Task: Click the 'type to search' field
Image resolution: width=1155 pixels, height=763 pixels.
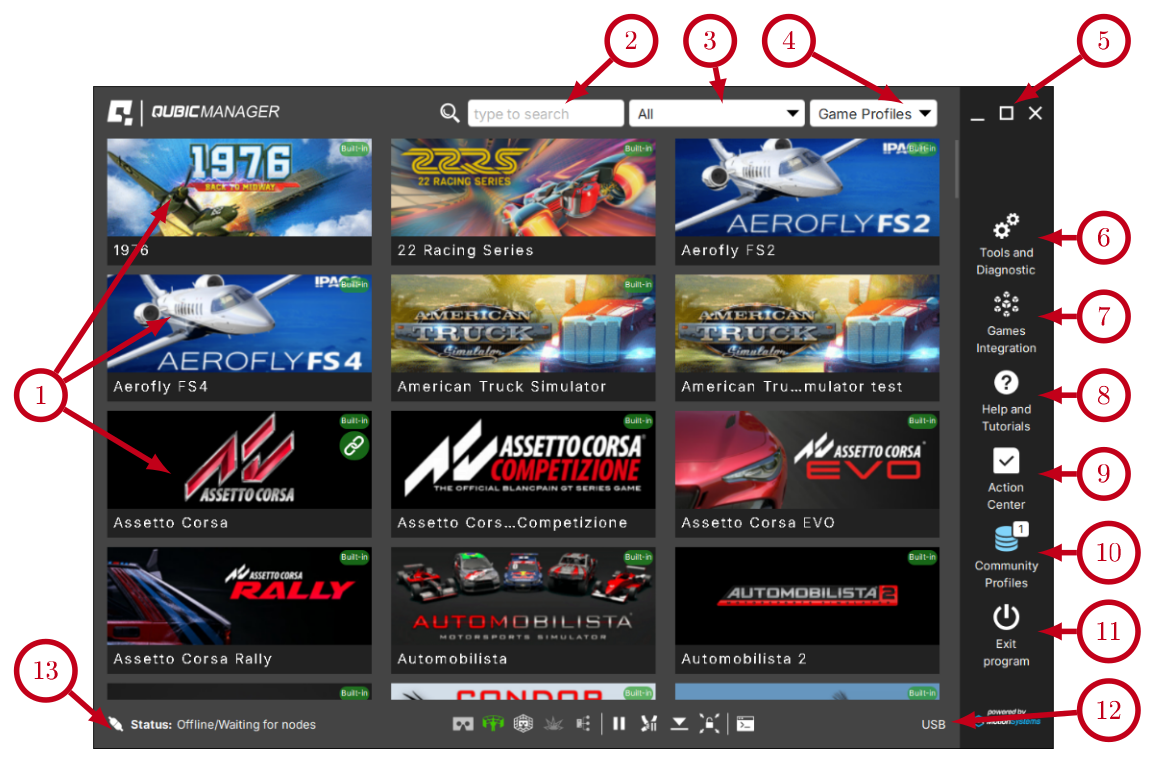Action: [x=545, y=113]
